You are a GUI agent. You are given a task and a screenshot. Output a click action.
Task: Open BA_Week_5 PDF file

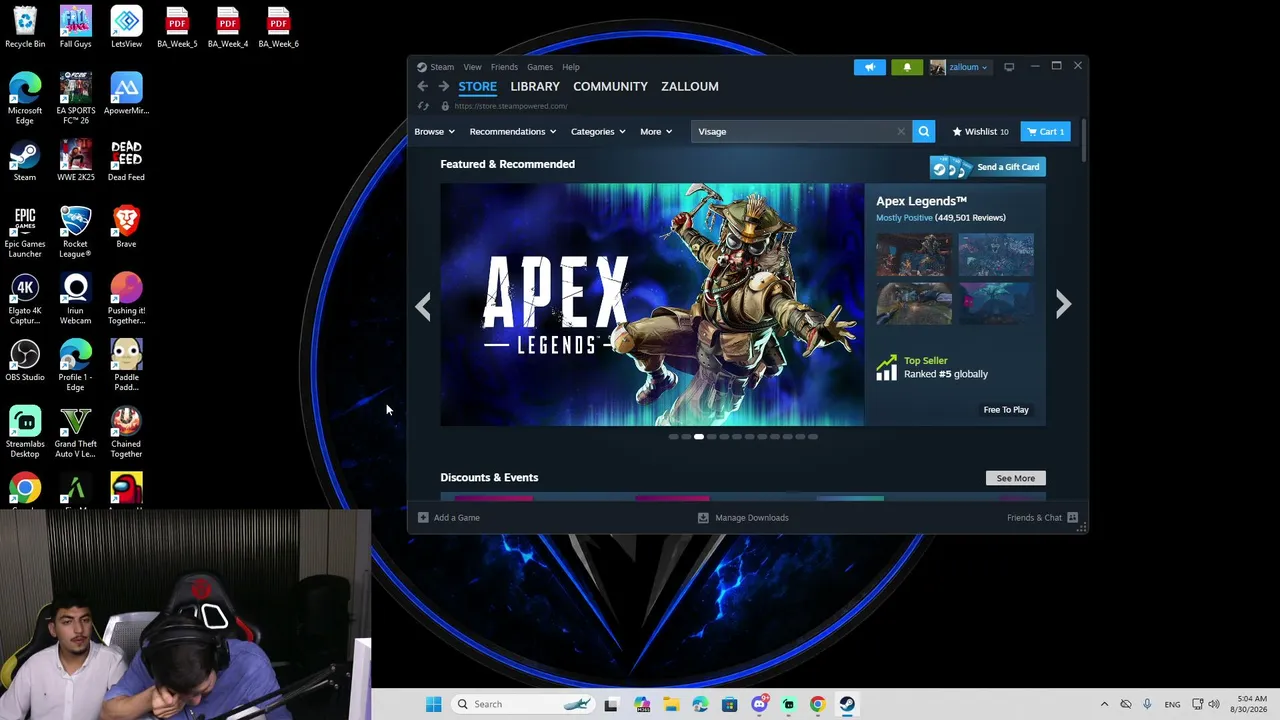[177, 27]
